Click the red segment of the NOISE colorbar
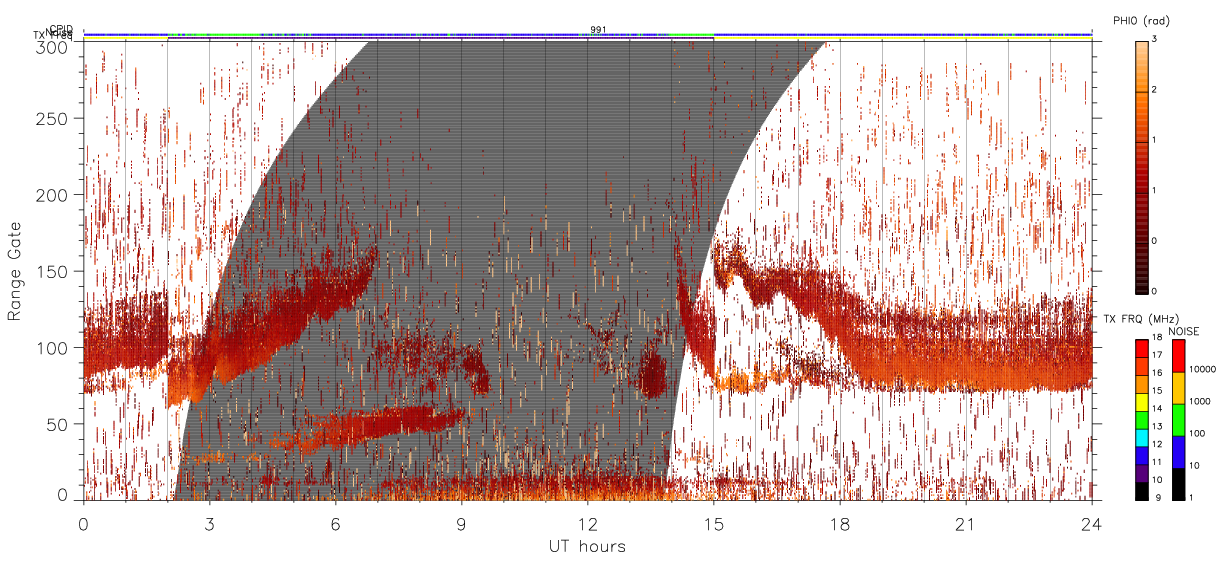 coord(1179,356)
